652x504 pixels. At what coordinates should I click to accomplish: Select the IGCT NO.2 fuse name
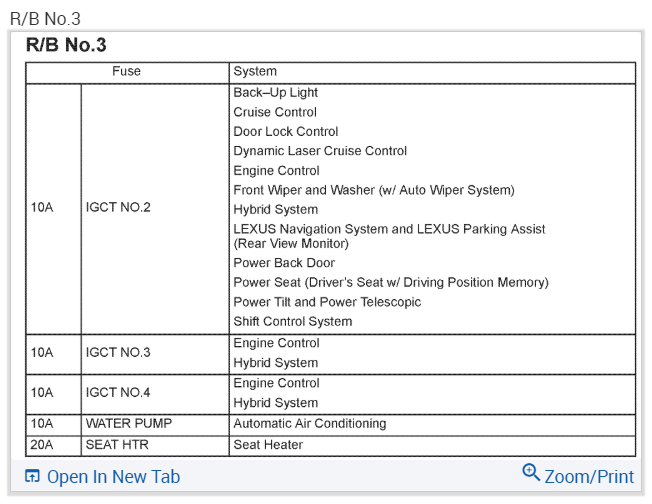pos(118,207)
